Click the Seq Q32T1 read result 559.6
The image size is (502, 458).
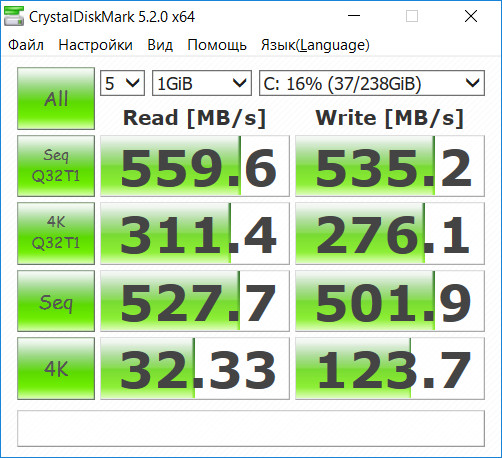pos(195,166)
